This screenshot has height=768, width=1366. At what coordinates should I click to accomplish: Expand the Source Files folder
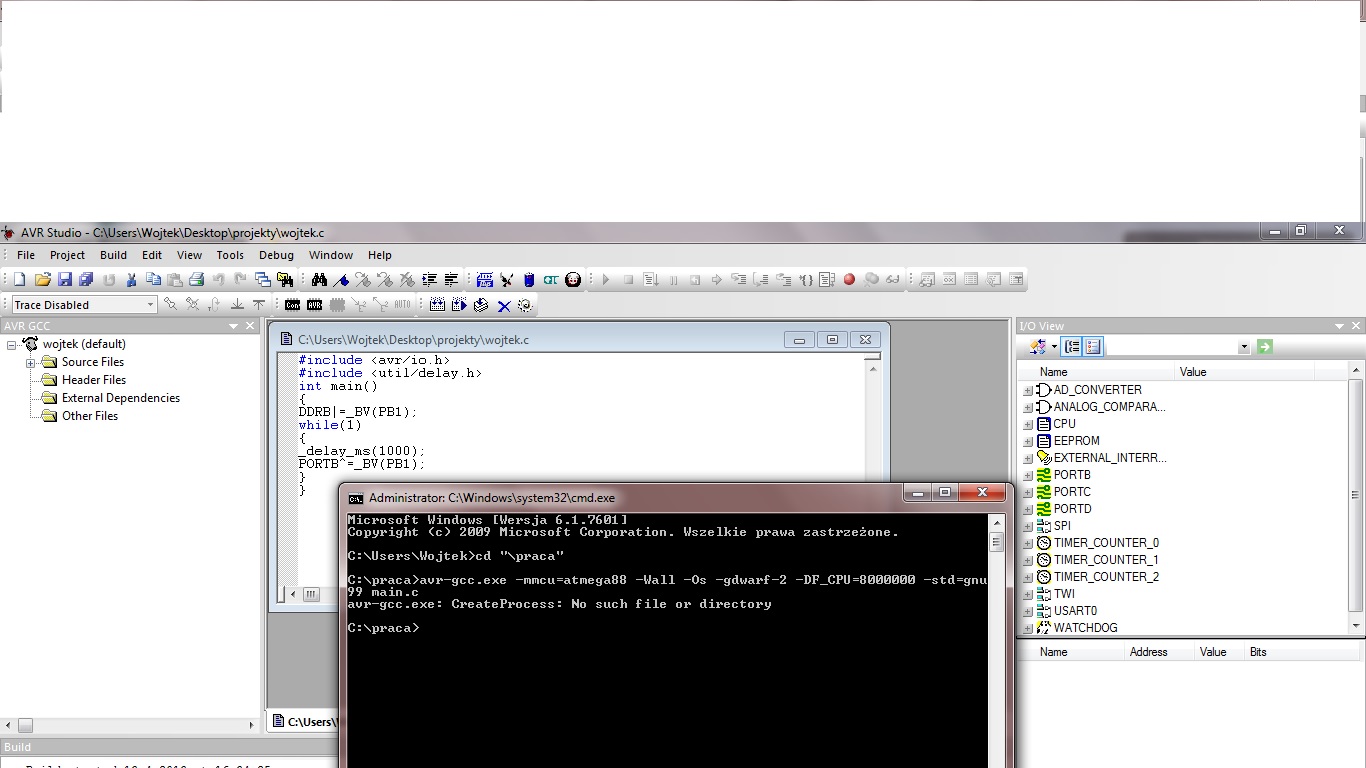point(30,363)
